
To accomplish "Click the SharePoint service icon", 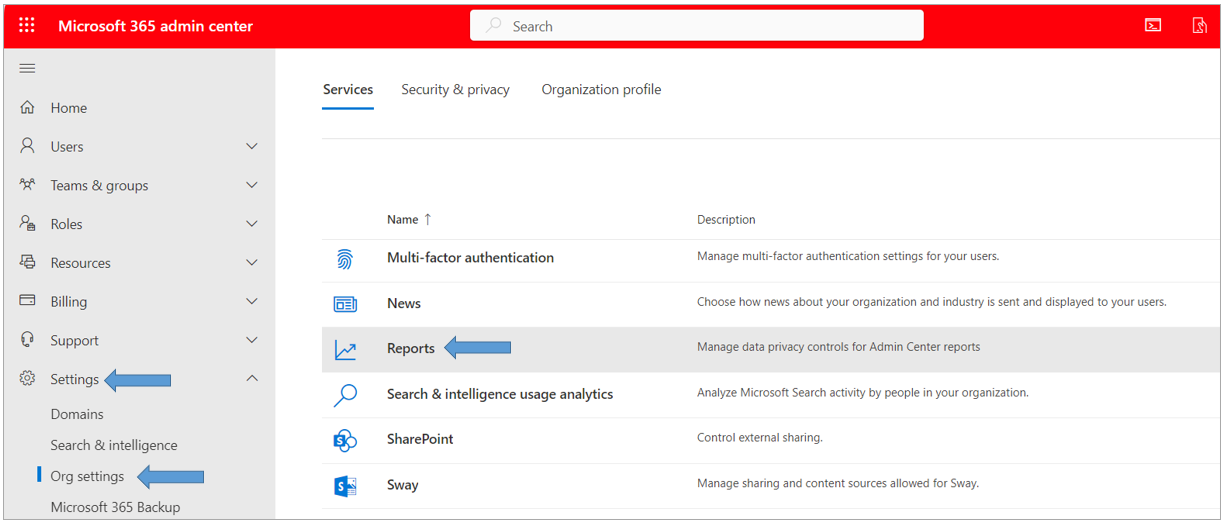I will [345, 440].
